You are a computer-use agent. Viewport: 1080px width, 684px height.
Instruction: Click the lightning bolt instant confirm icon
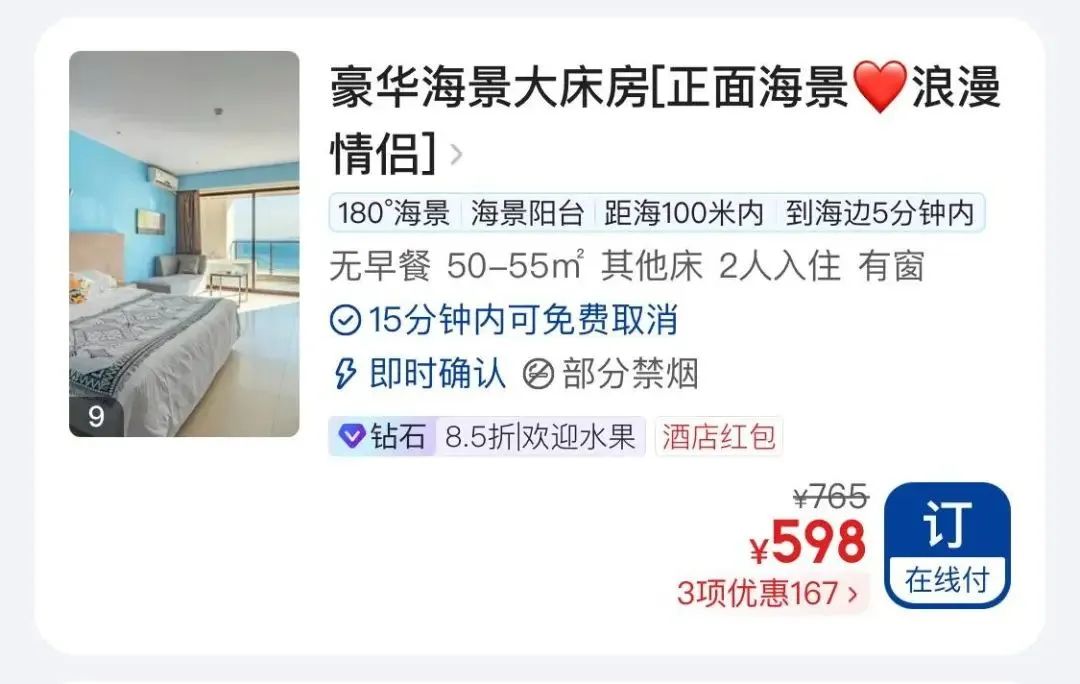[x=345, y=374]
